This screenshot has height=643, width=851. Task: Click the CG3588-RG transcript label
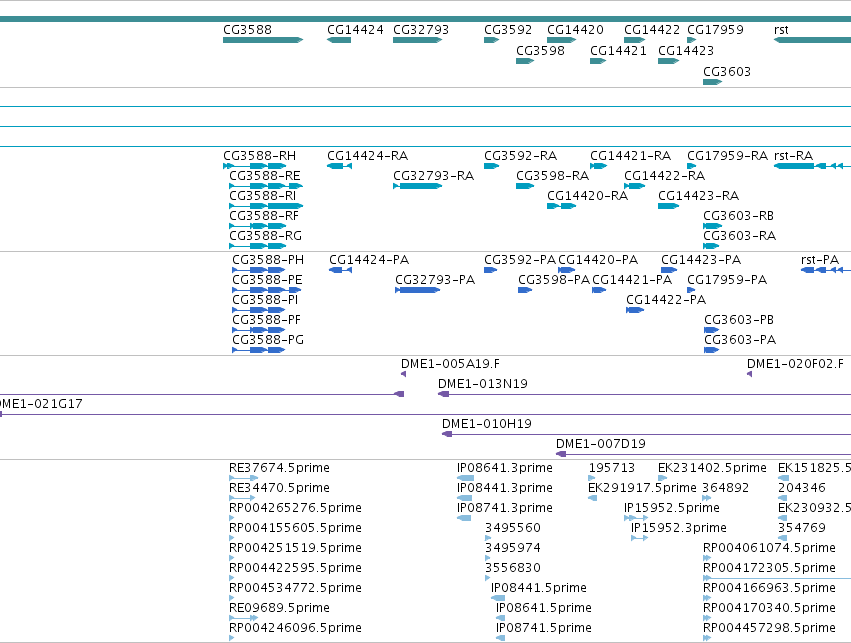[265, 236]
